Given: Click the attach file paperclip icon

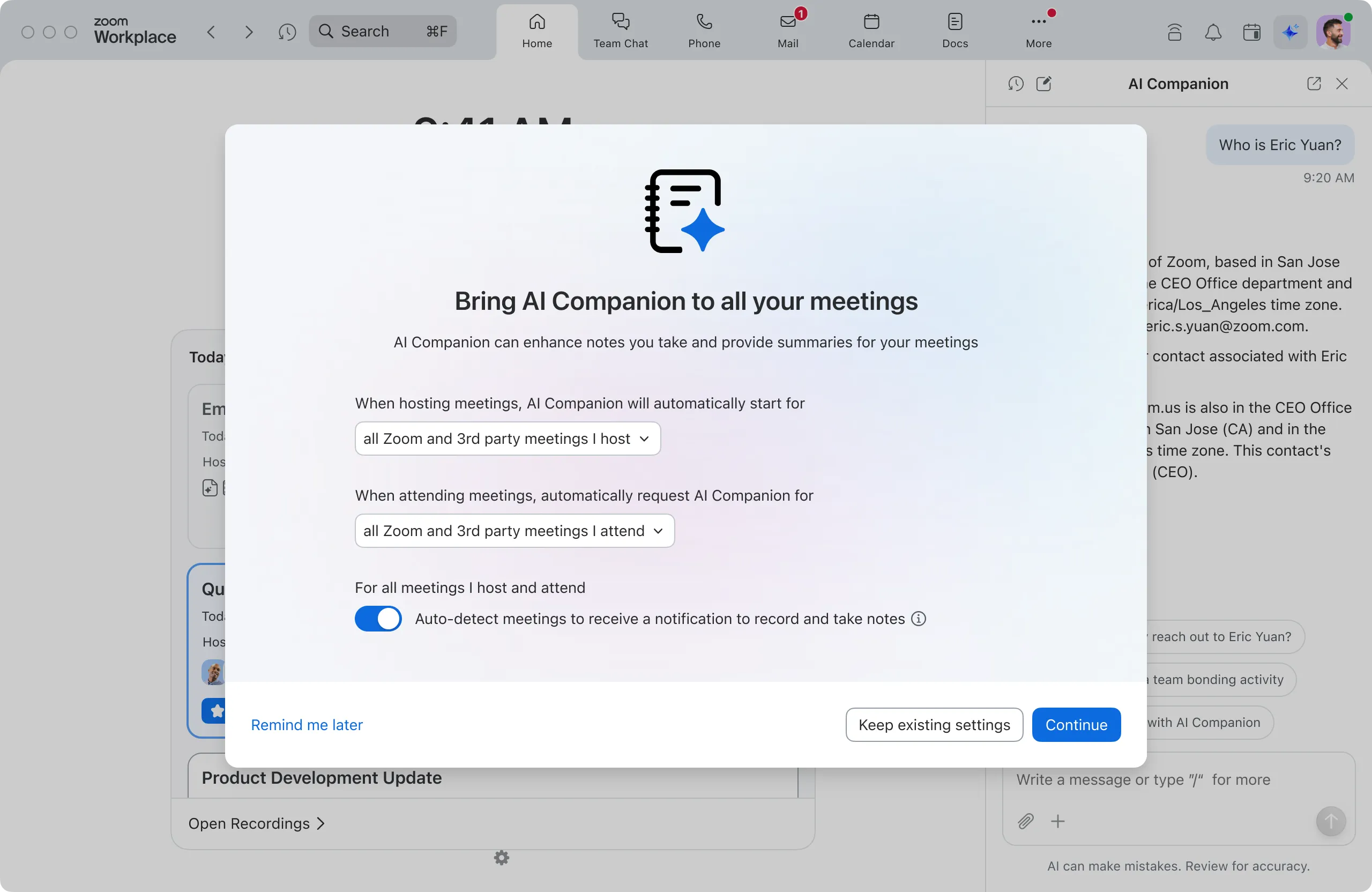Looking at the screenshot, I should coord(1026,821).
